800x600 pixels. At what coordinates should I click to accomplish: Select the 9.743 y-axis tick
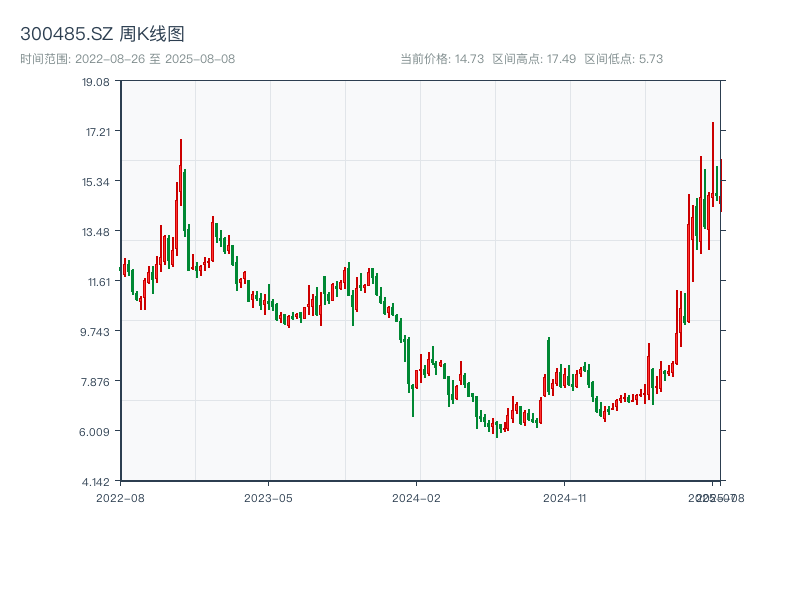coord(96,332)
